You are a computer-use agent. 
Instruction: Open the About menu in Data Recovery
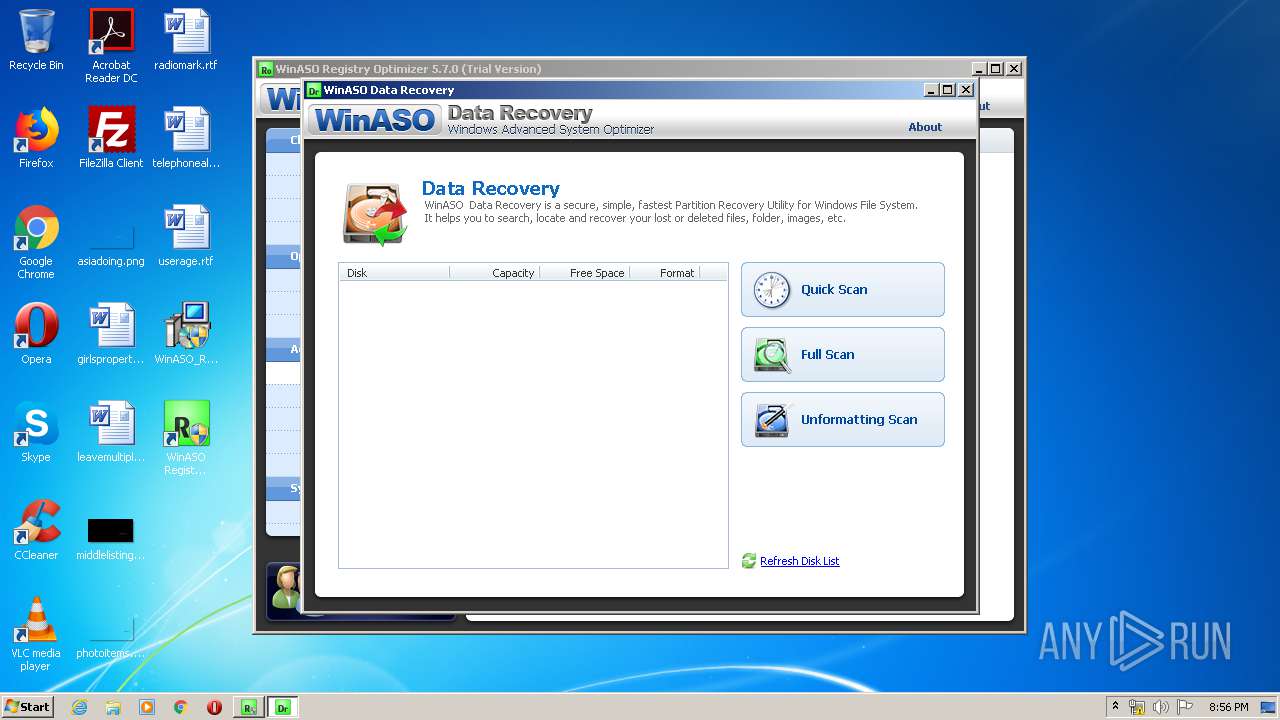[925, 127]
